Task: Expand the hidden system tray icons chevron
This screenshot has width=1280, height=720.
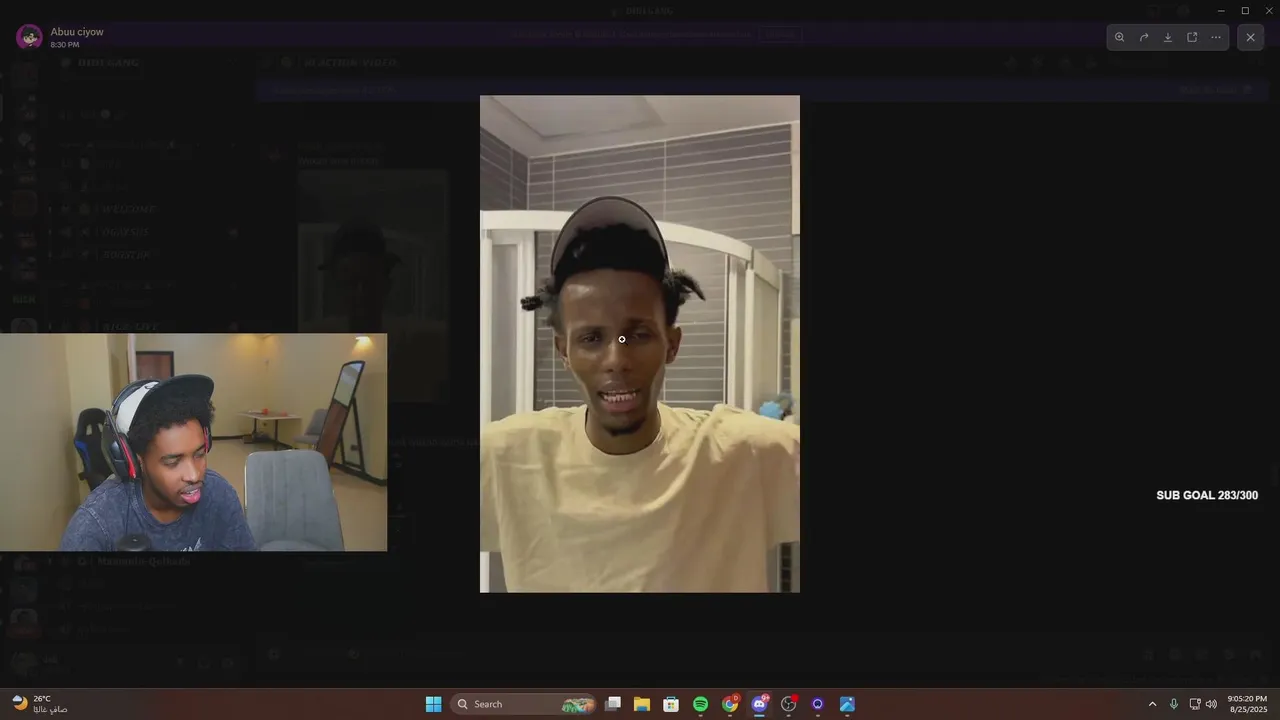Action: pos(1152,704)
